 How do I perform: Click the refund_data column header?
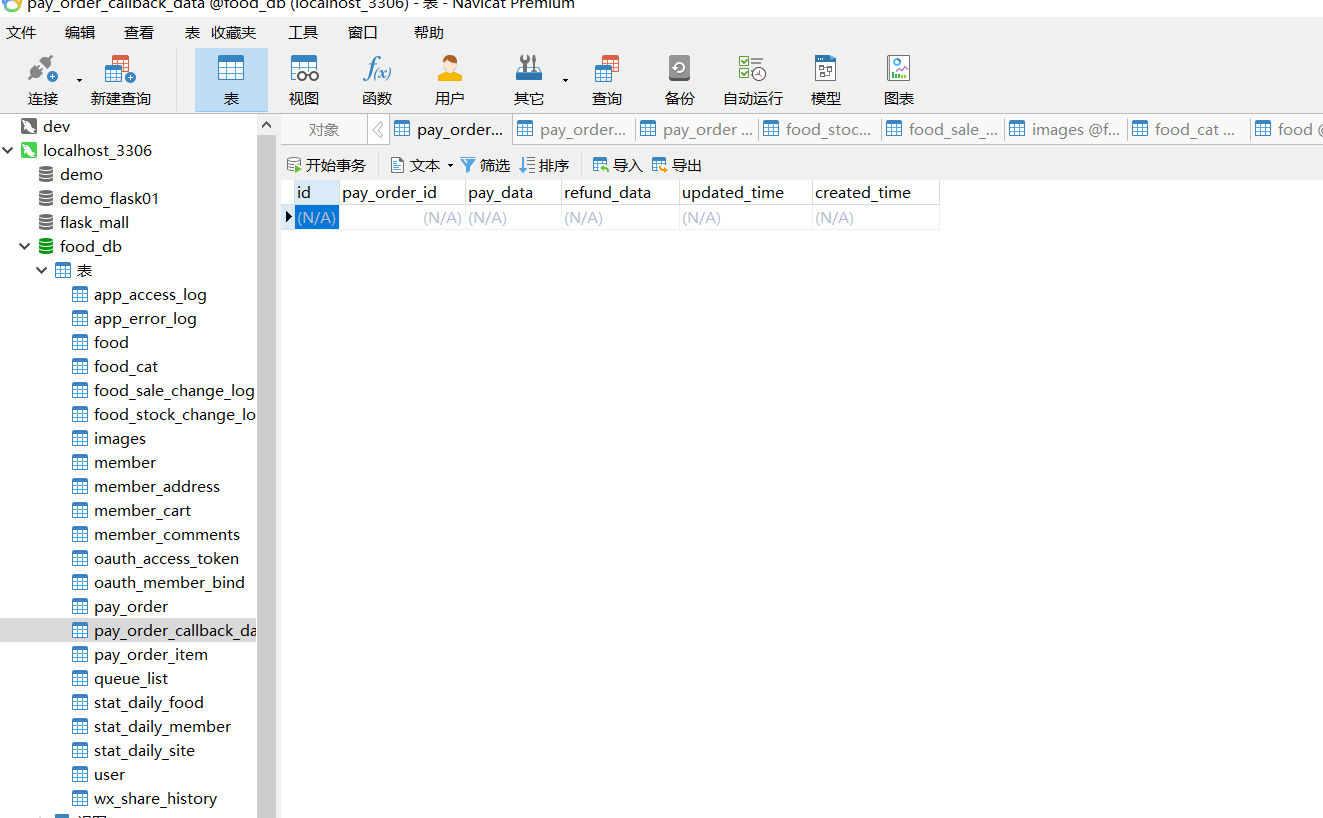coord(620,192)
